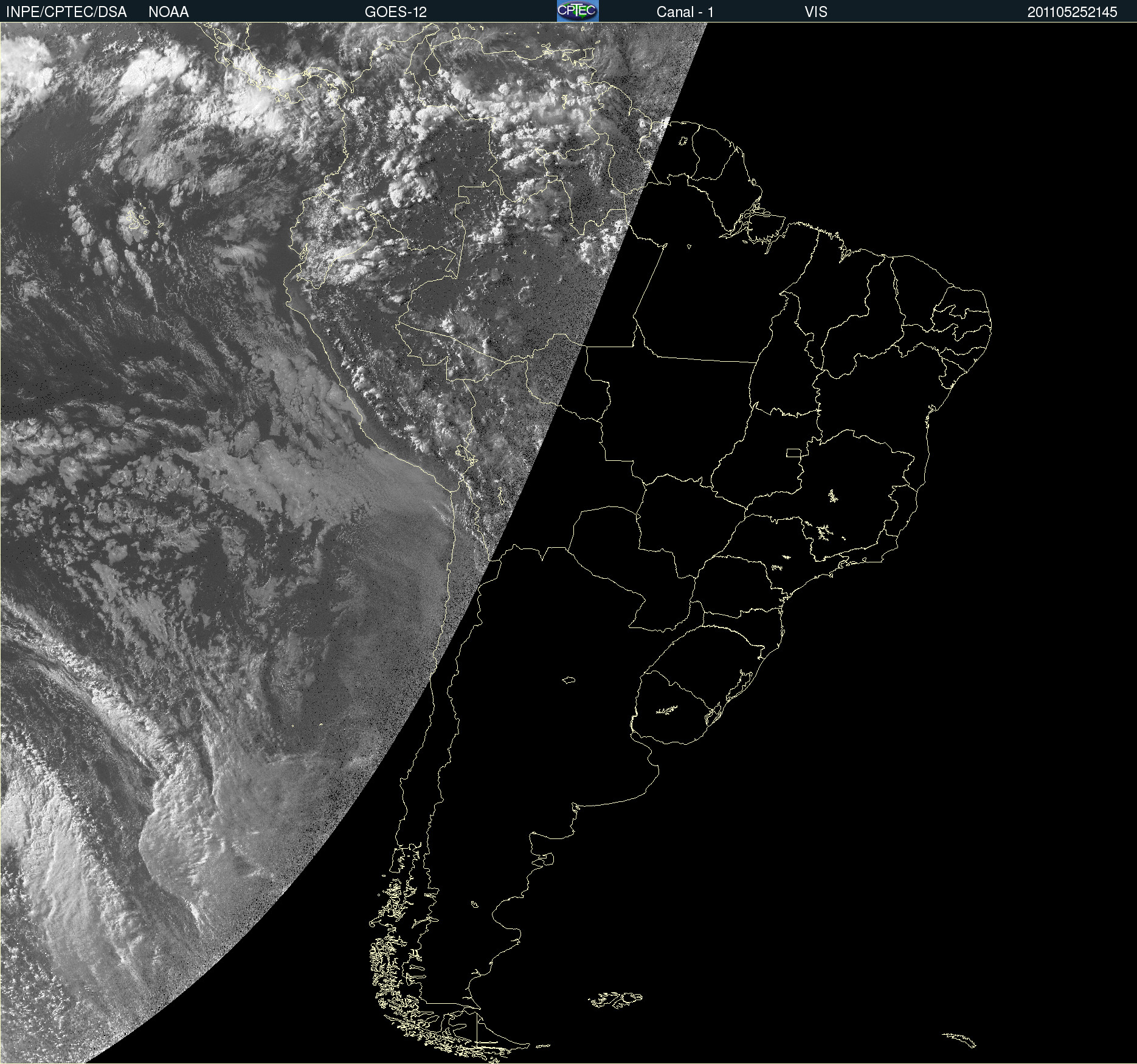Viewport: 1137px width, 1064px height.
Task: Click the 'GOES-12' satellite label
Action: (396, 12)
